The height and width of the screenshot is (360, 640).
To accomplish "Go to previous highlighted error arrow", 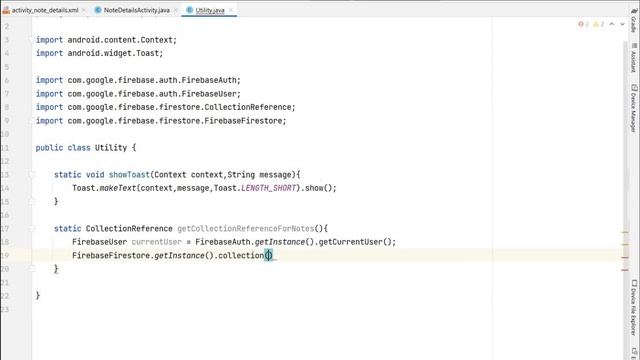I will [612, 24].
